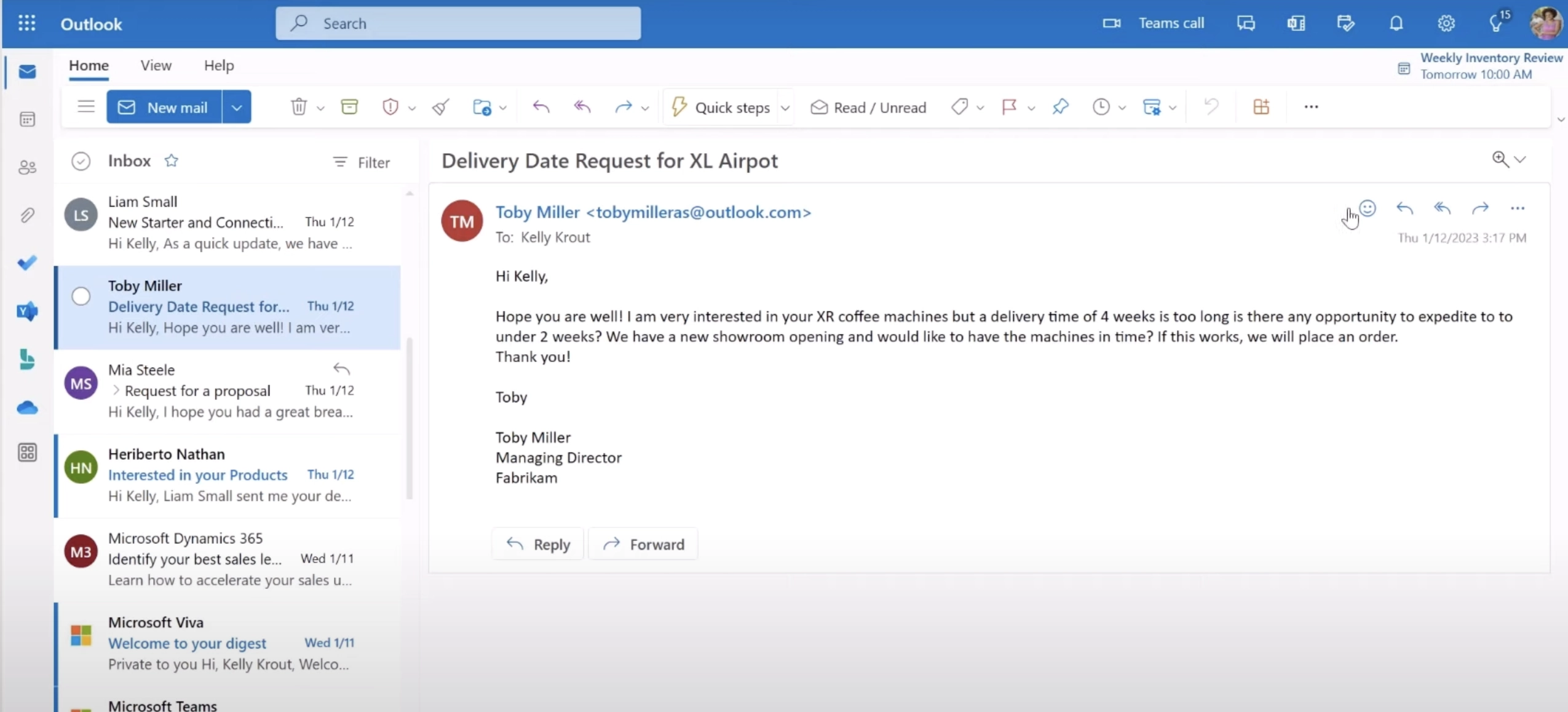
Task: Click the Reply button below message
Action: coord(537,544)
